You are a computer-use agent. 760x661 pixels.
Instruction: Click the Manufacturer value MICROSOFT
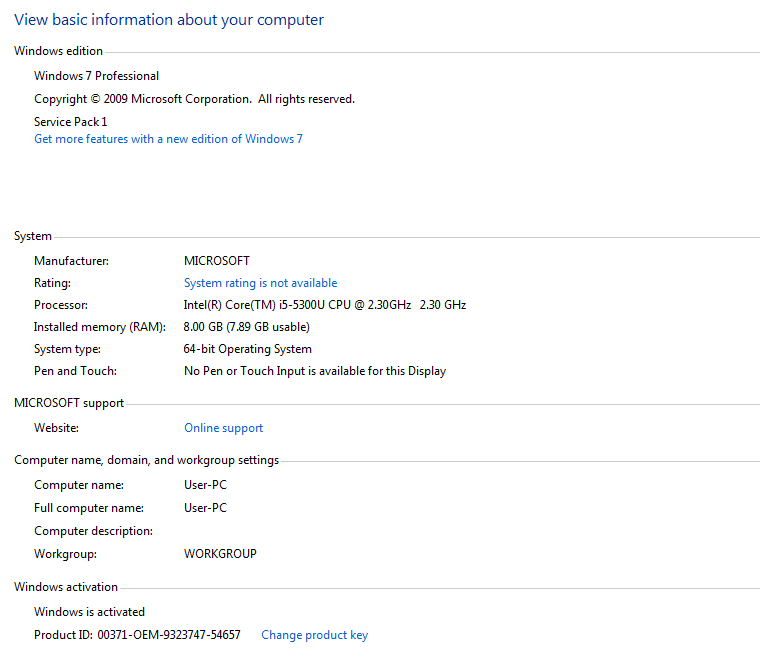pos(217,261)
